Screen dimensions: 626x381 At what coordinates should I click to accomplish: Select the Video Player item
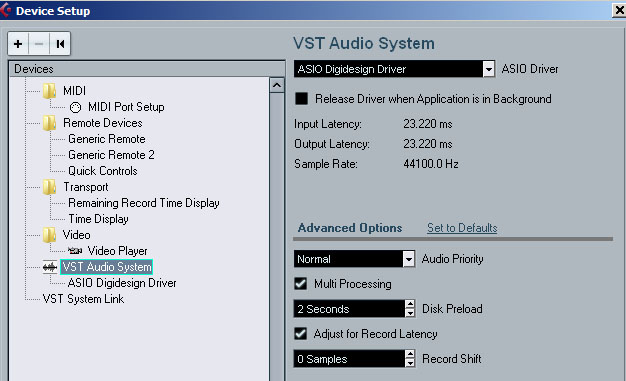pos(117,251)
